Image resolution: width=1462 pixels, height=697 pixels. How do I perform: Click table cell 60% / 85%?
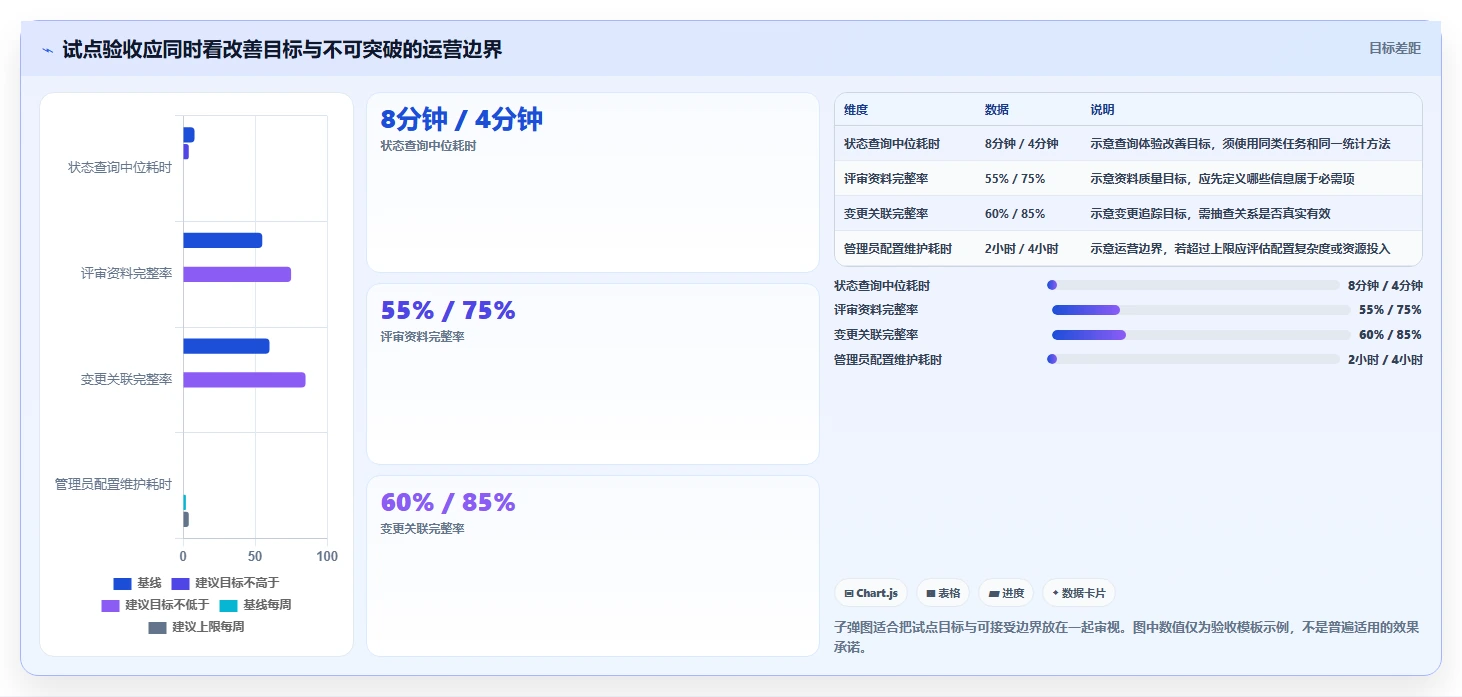1014,214
